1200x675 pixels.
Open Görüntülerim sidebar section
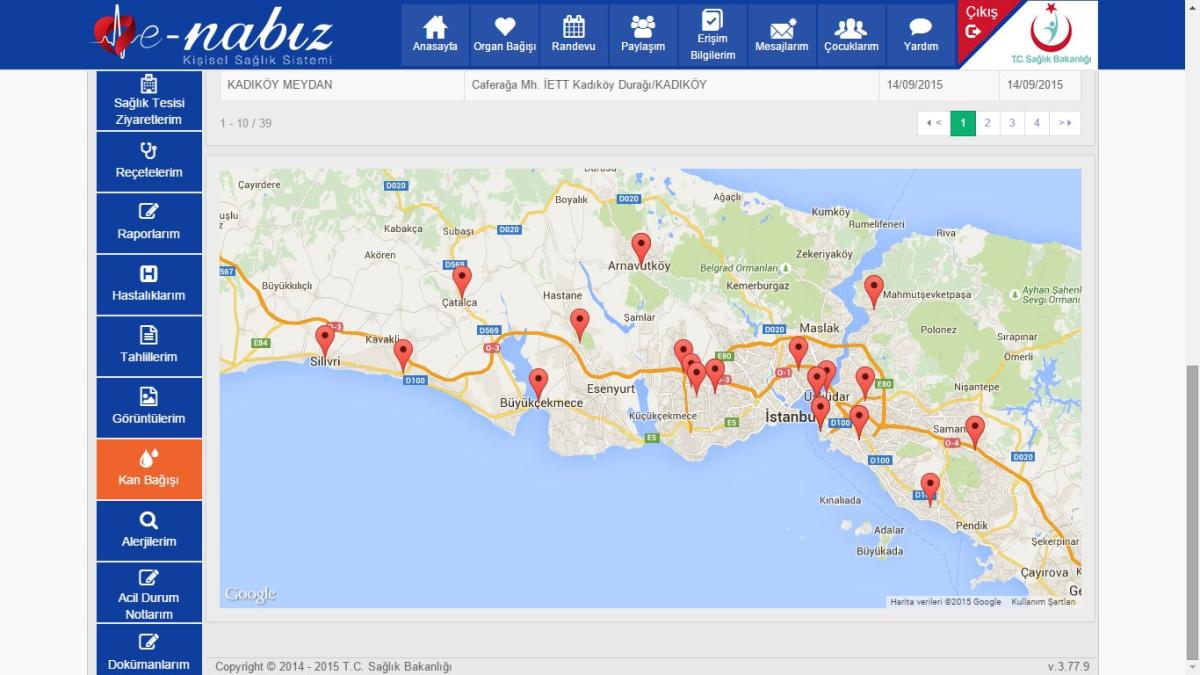[149, 407]
